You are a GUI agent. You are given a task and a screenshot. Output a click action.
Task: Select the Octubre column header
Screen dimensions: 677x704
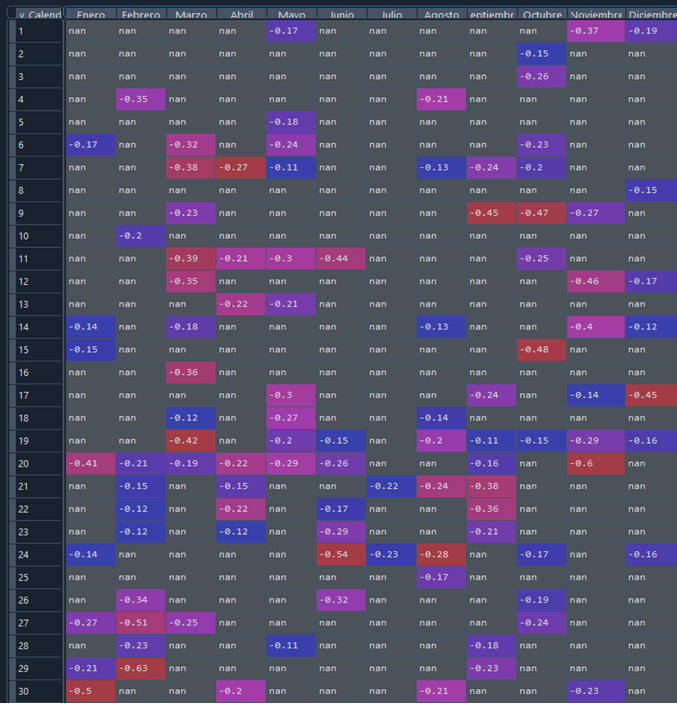(x=542, y=13)
